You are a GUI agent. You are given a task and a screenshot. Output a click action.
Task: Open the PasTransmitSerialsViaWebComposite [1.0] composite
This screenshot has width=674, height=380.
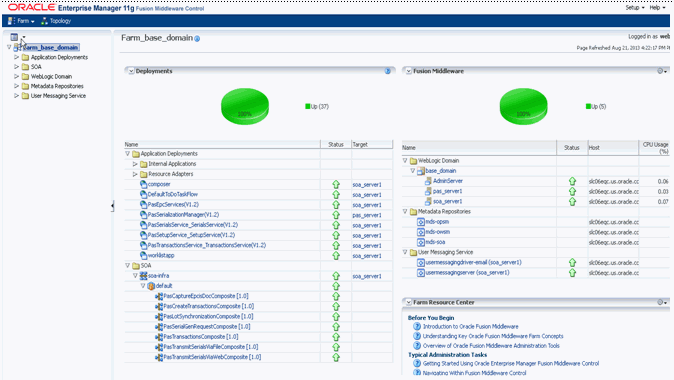212,357
